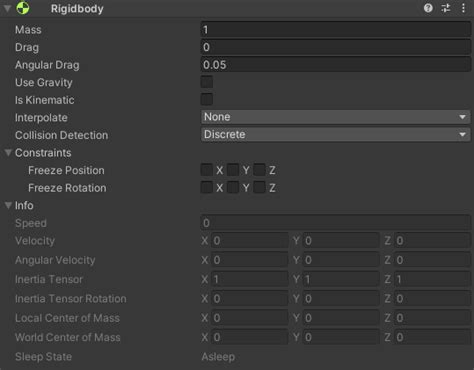Open the Interpolate dropdown
474x370 pixels.
point(335,117)
